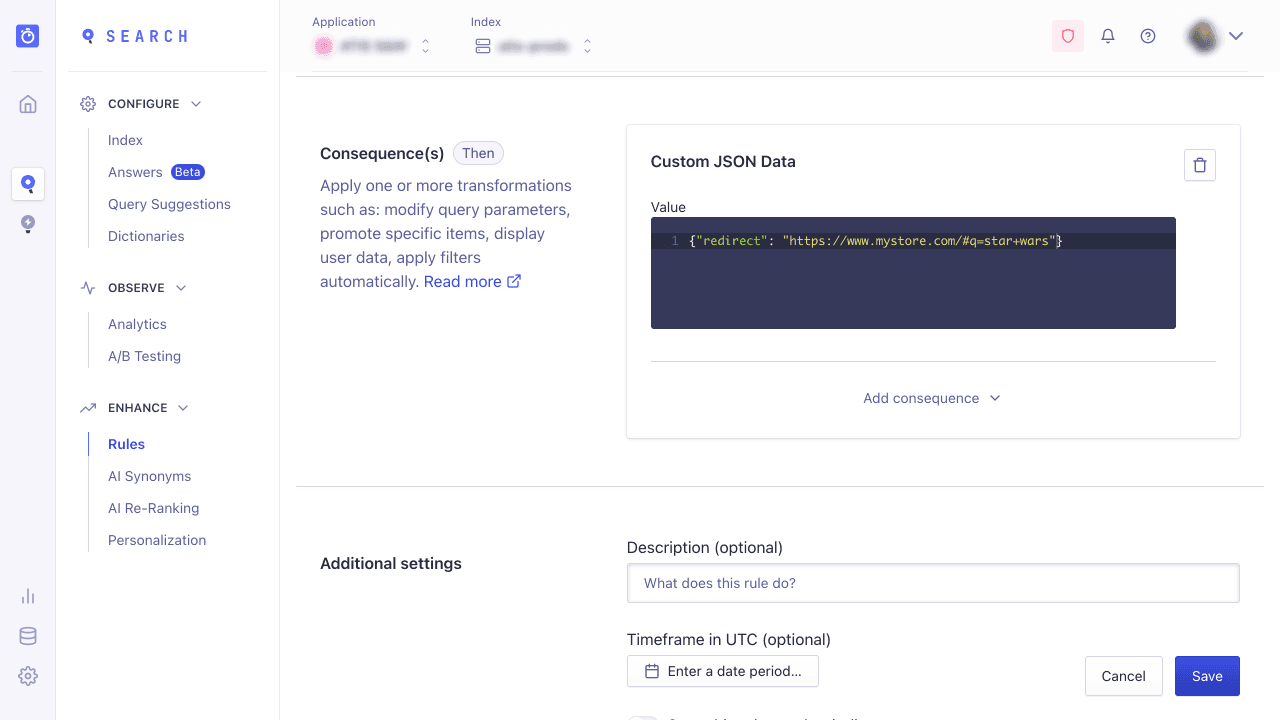Open the database data sources icon
This screenshot has height=720, width=1280.
point(28,636)
